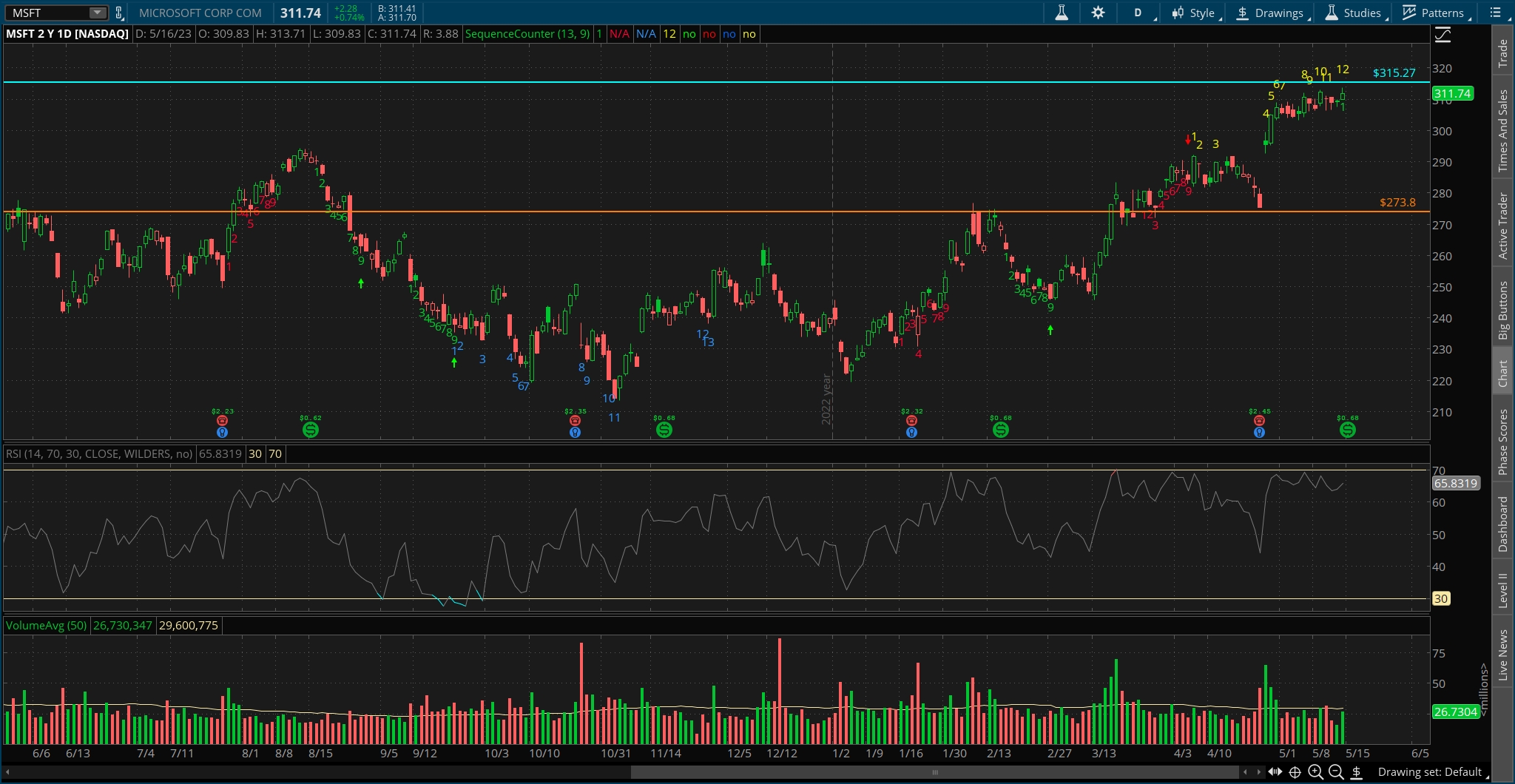
Task: Click the symbol link clipboard icon
Action: (x=119, y=13)
